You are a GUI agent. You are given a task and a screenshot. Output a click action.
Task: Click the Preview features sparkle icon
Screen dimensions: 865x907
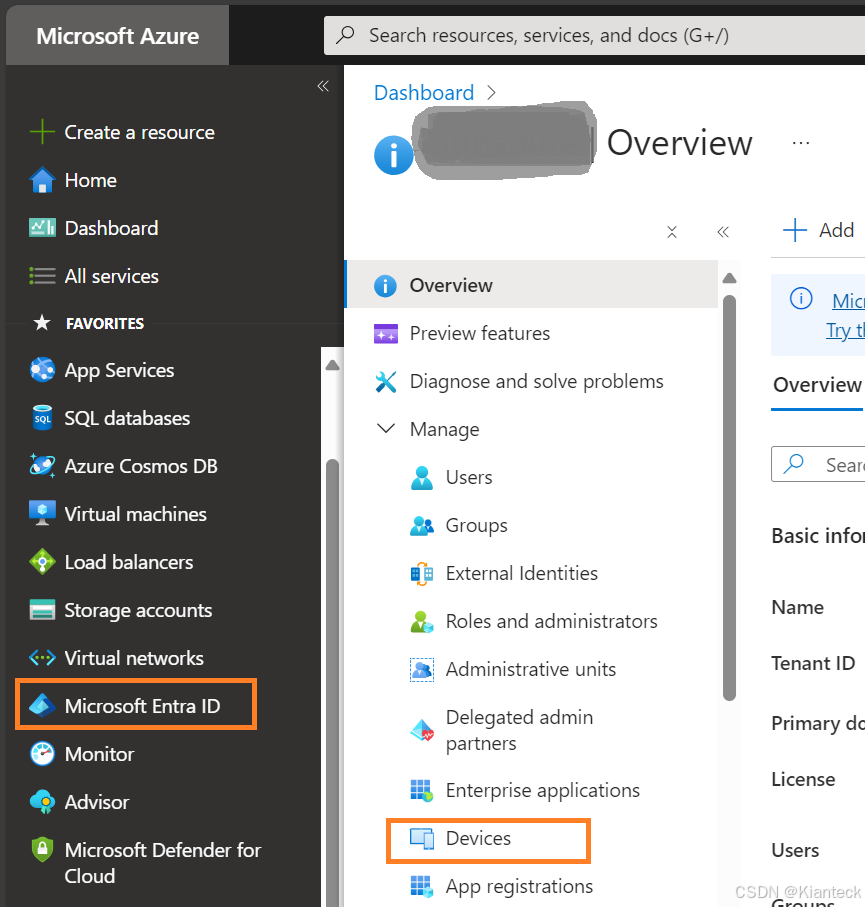[386, 334]
